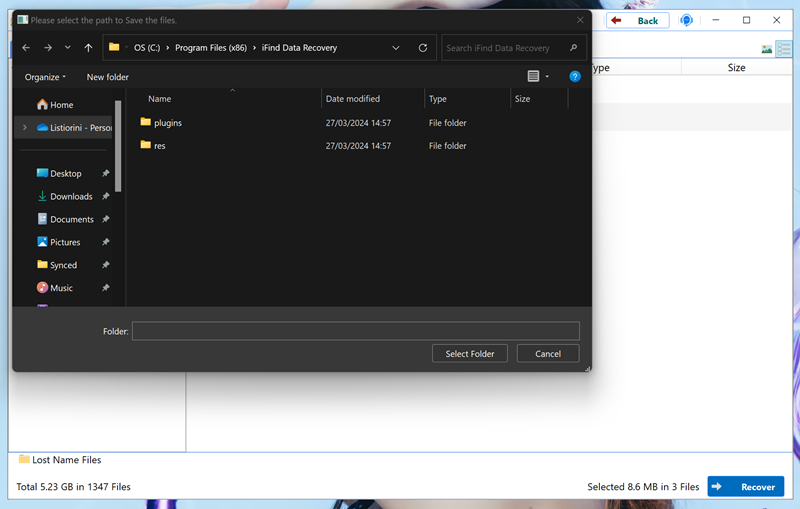The height and width of the screenshot is (509, 800).
Task: Click the blue help question mark icon
Action: (x=575, y=77)
